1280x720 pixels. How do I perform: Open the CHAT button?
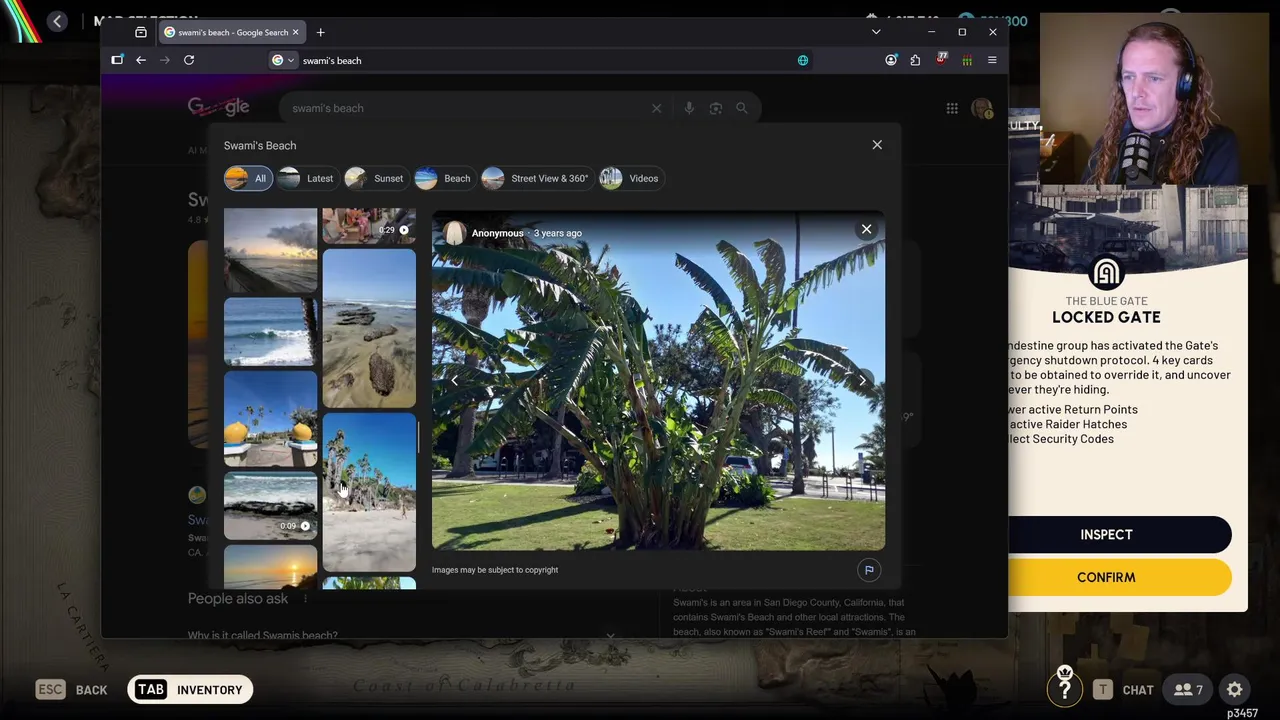(x=1125, y=689)
